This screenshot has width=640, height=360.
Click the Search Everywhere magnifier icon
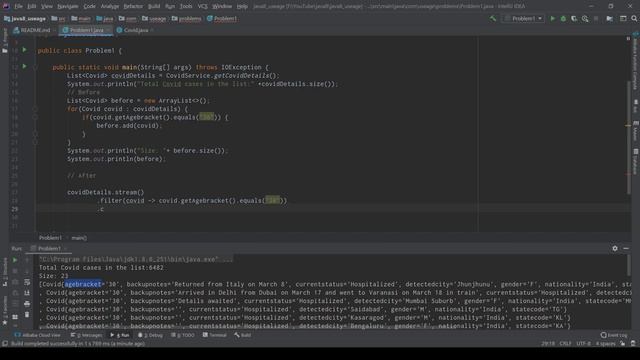(634, 18)
